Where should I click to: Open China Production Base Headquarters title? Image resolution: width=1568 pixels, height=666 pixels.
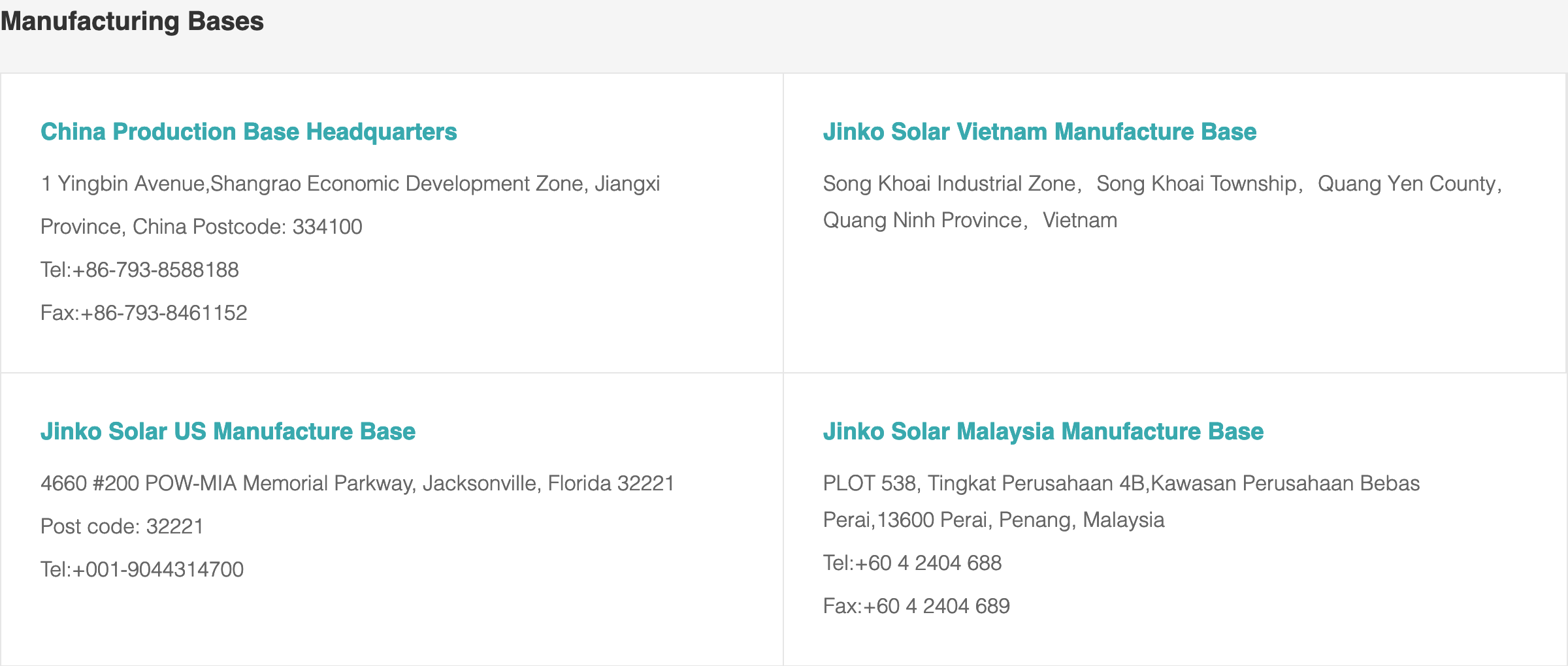(x=248, y=132)
